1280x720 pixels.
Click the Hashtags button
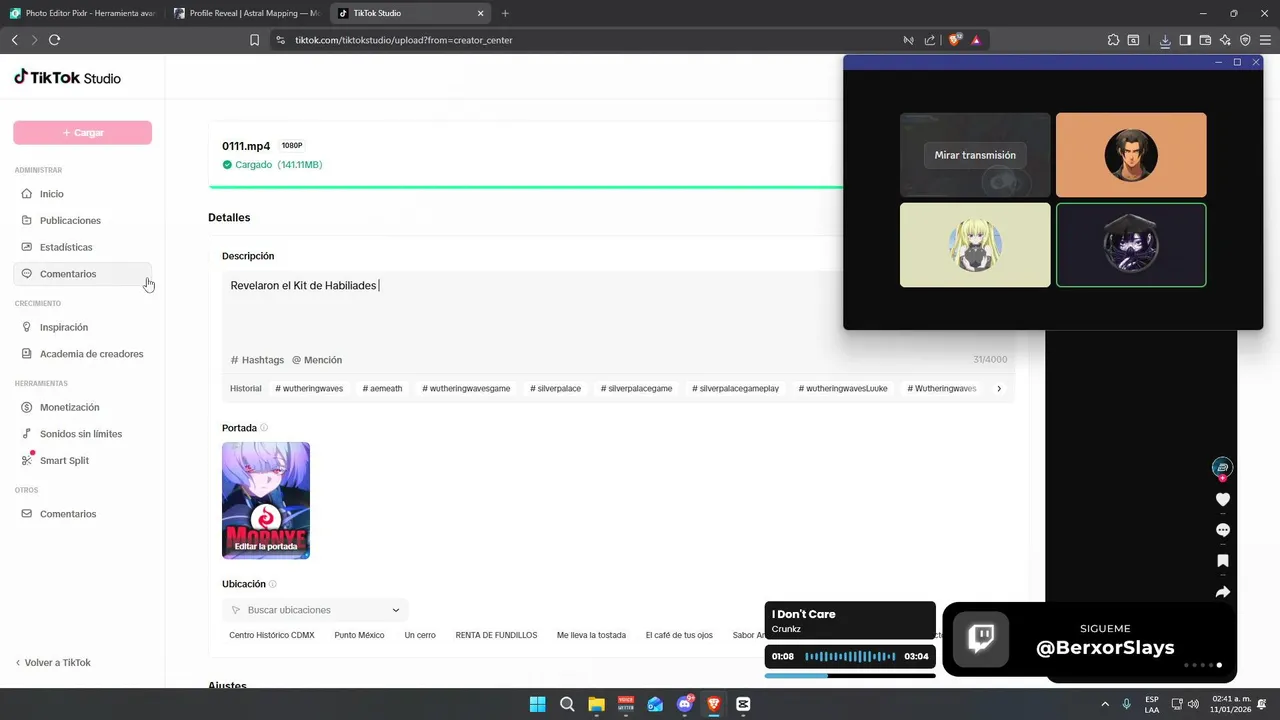click(x=257, y=360)
